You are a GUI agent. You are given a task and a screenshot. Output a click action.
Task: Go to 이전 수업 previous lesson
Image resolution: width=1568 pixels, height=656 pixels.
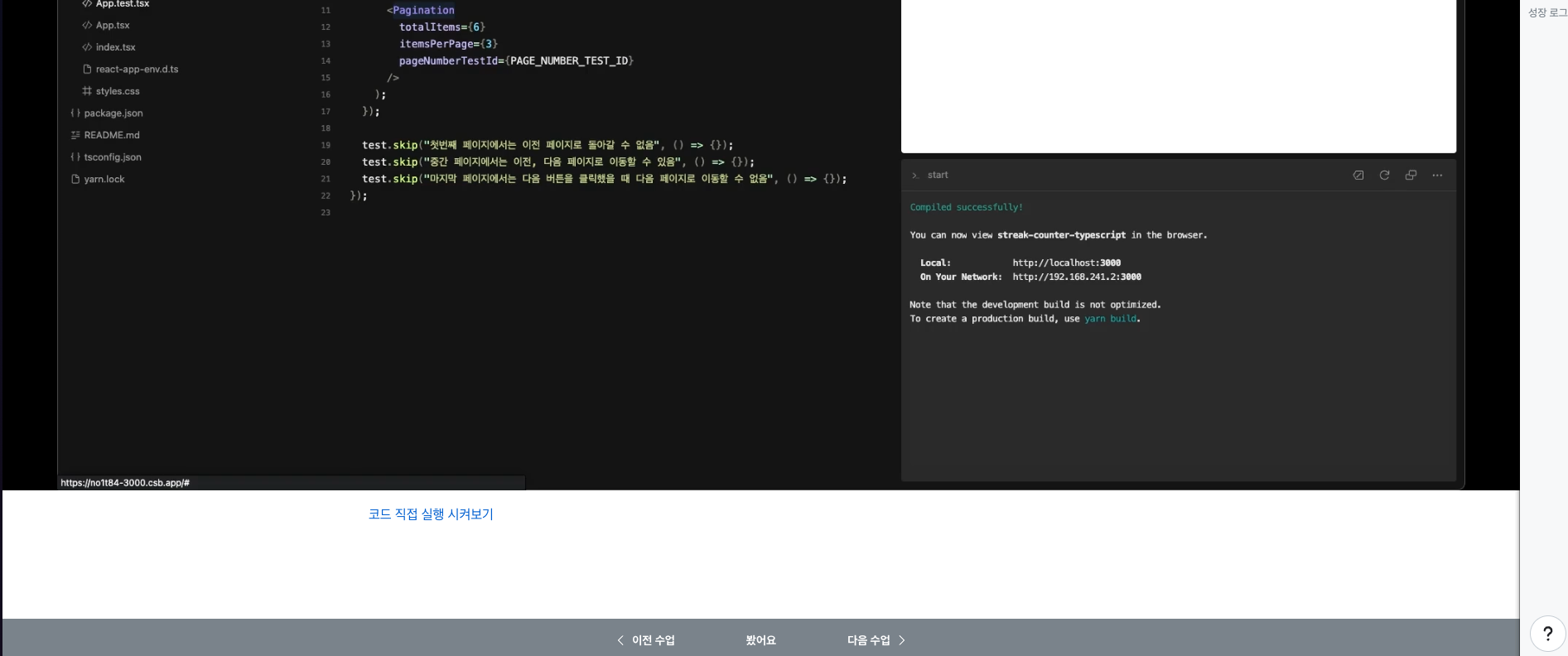click(646, 640)
